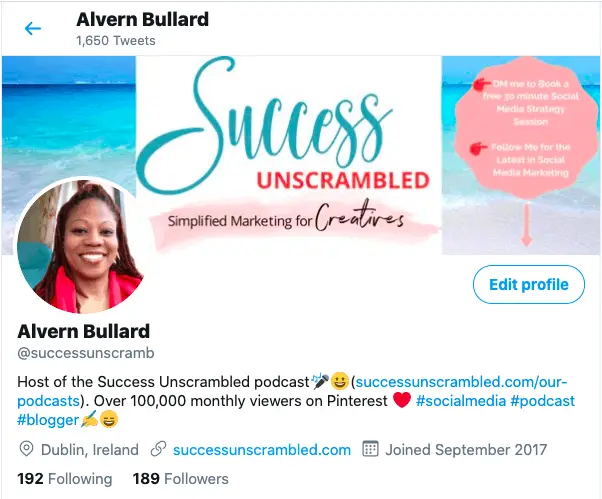602x499 pixels.
Task: Click the @successunscramb handle
Action: point(86,353)
